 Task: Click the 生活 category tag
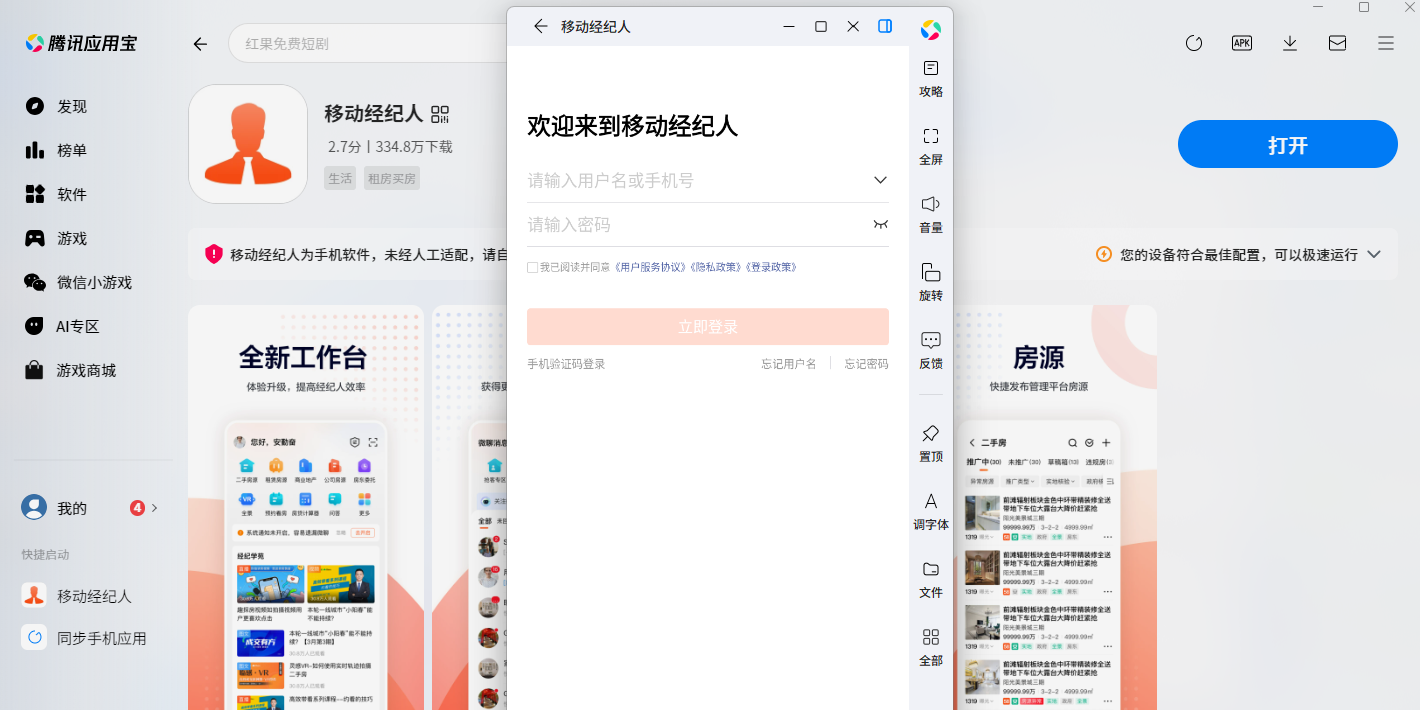point(340,178)
